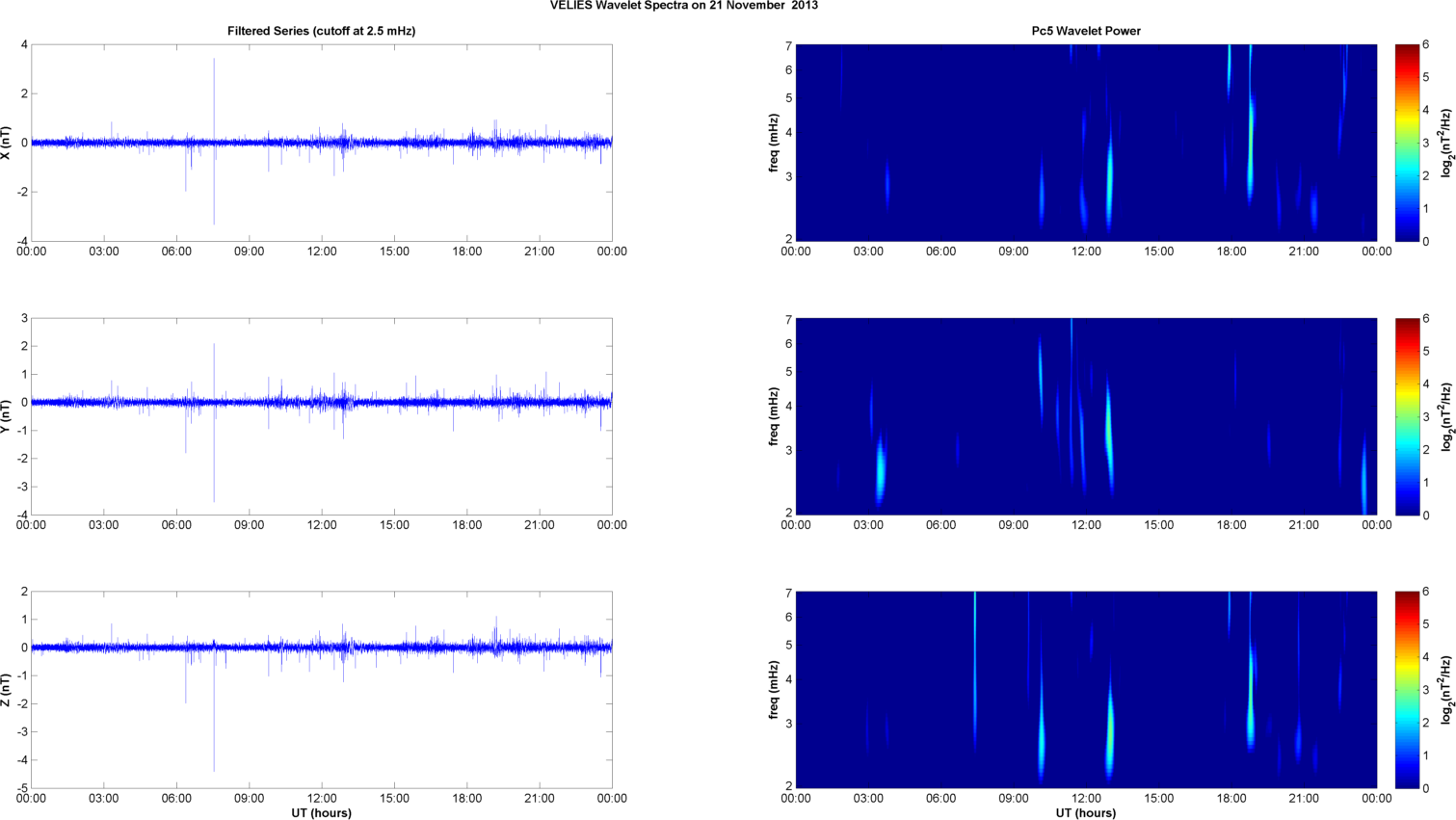This screenshot has width=1456, height=820.
Task: Click the 'freq (mHz)' label of middle wavelet plot
Action: tap(774, 416)
